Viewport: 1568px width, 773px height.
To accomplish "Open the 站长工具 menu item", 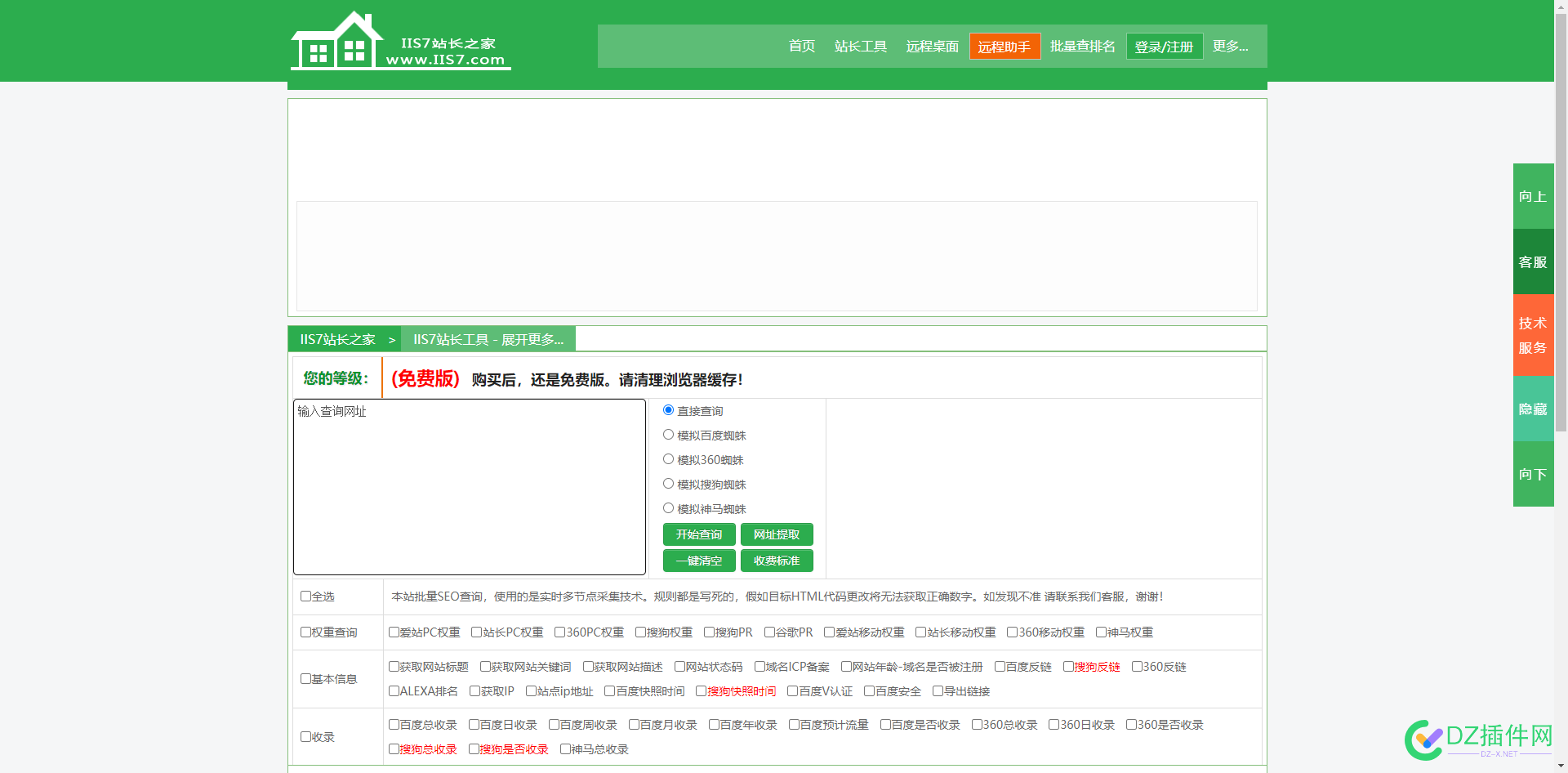I will pos(861,47).
